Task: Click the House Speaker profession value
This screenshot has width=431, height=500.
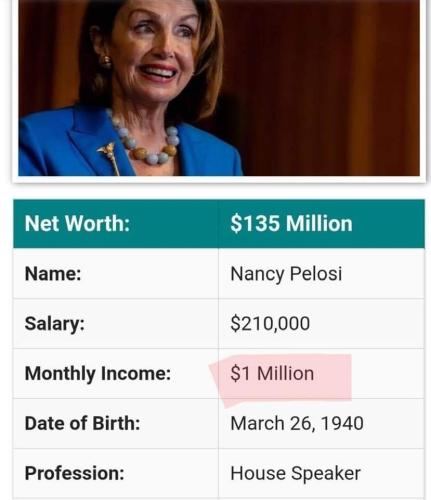Action: coord(295,473)
